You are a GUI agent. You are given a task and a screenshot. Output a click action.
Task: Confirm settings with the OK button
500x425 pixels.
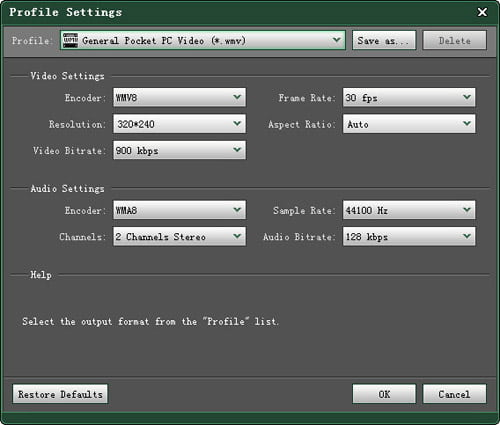(384, 394)
